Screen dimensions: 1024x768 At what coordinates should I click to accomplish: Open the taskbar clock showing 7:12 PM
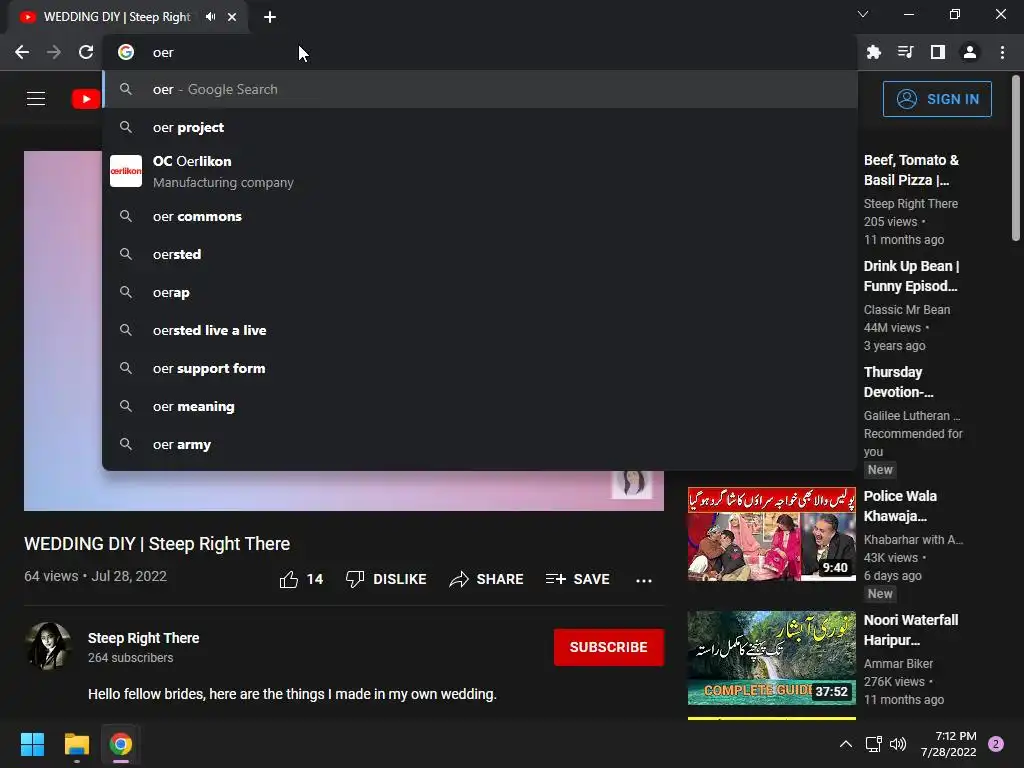(948, 744)
